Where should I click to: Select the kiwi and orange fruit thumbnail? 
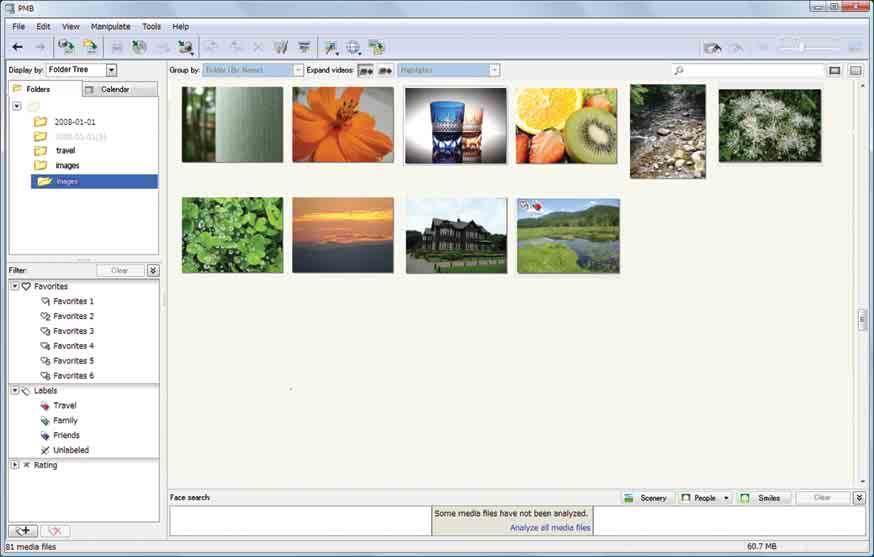point(566,125)
